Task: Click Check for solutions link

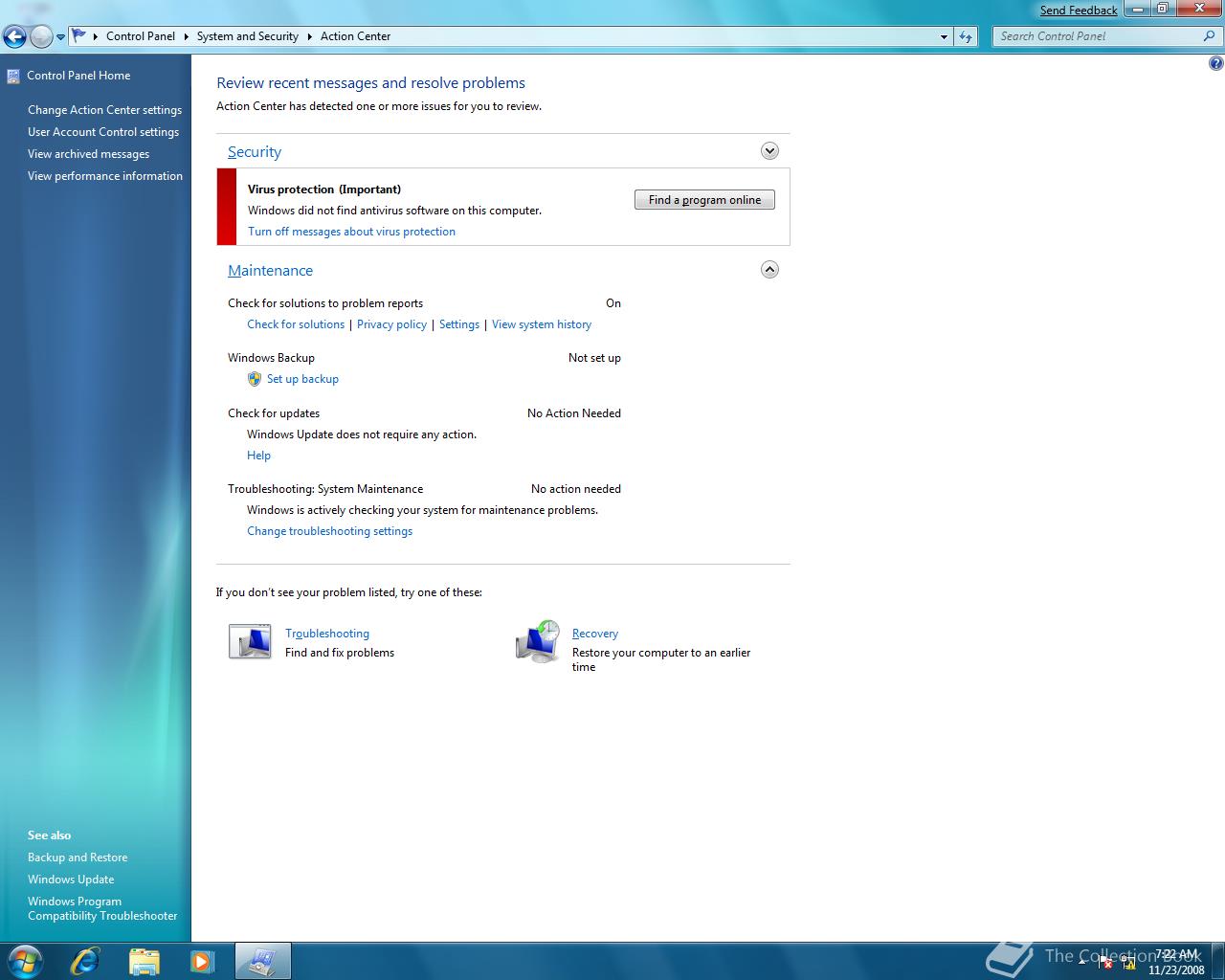Action: coord(296,324)
